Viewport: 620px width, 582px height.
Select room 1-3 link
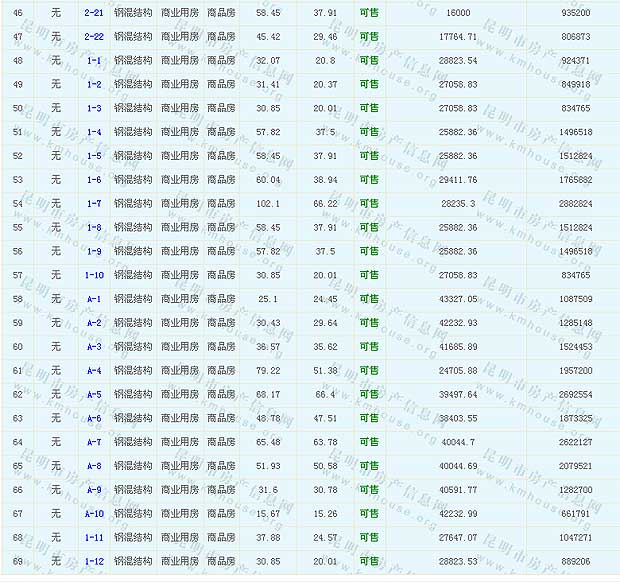click(94, 108)
